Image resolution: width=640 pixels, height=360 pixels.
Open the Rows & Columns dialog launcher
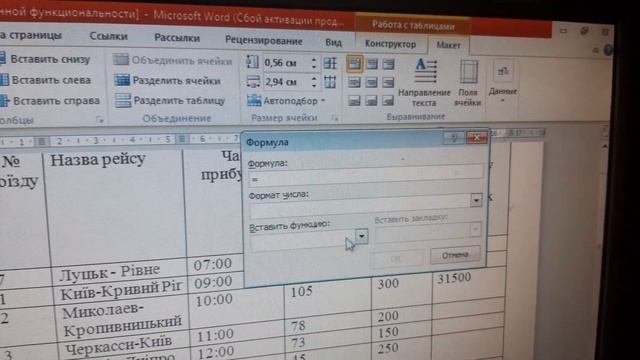(x=99, y=120)
